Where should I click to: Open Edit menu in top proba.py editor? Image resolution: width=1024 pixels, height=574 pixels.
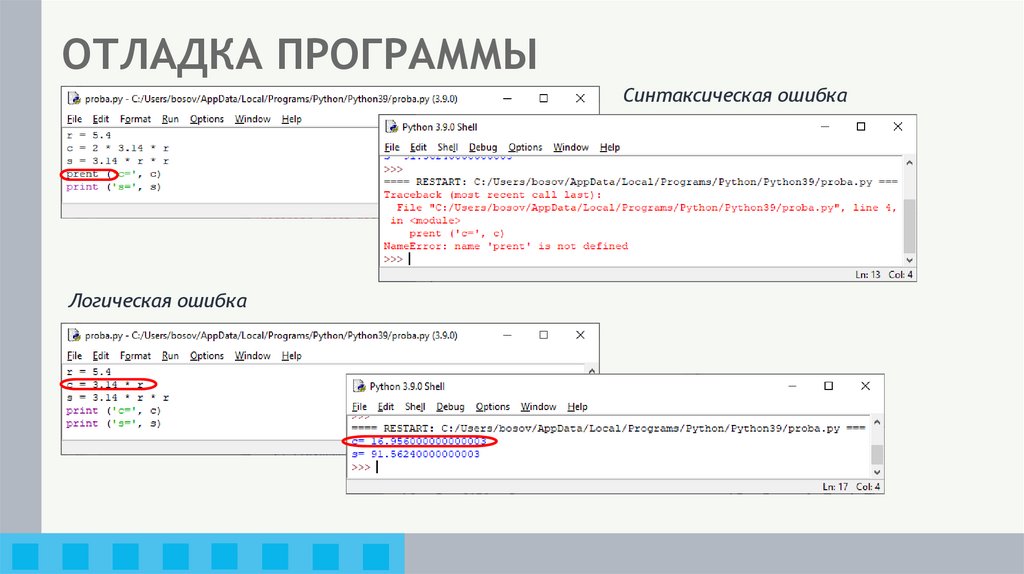[x=101, y=119]
